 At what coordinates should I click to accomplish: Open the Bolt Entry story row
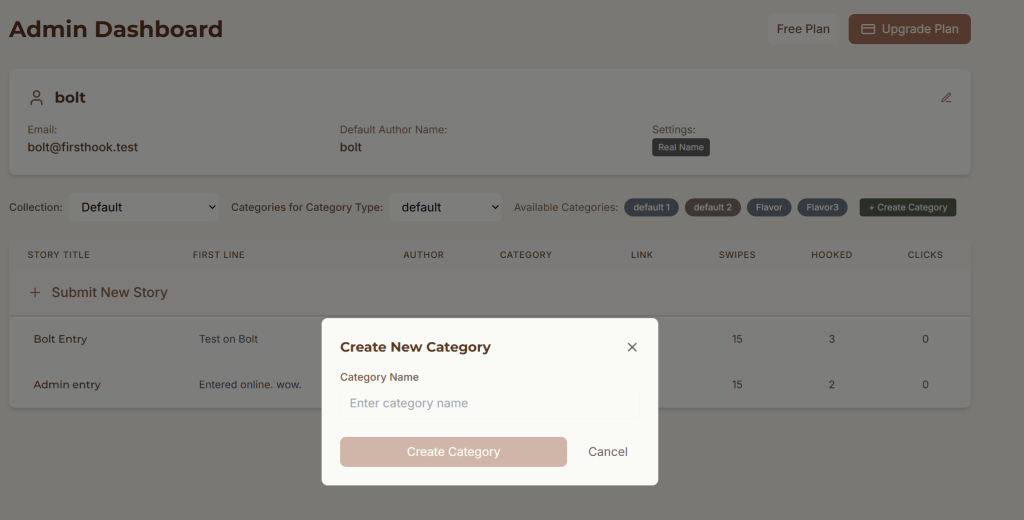60,339
